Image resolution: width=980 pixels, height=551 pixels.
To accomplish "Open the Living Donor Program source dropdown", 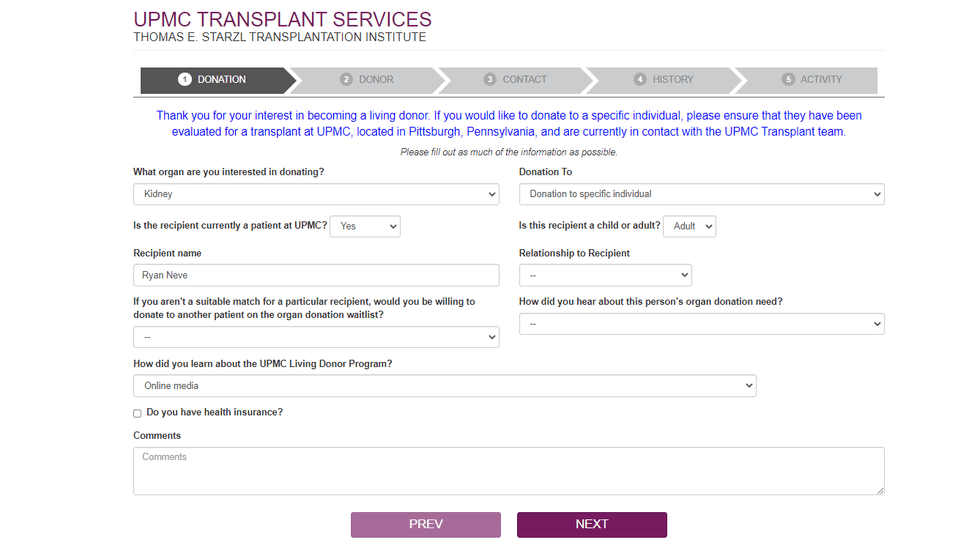I will pos(444,386).
